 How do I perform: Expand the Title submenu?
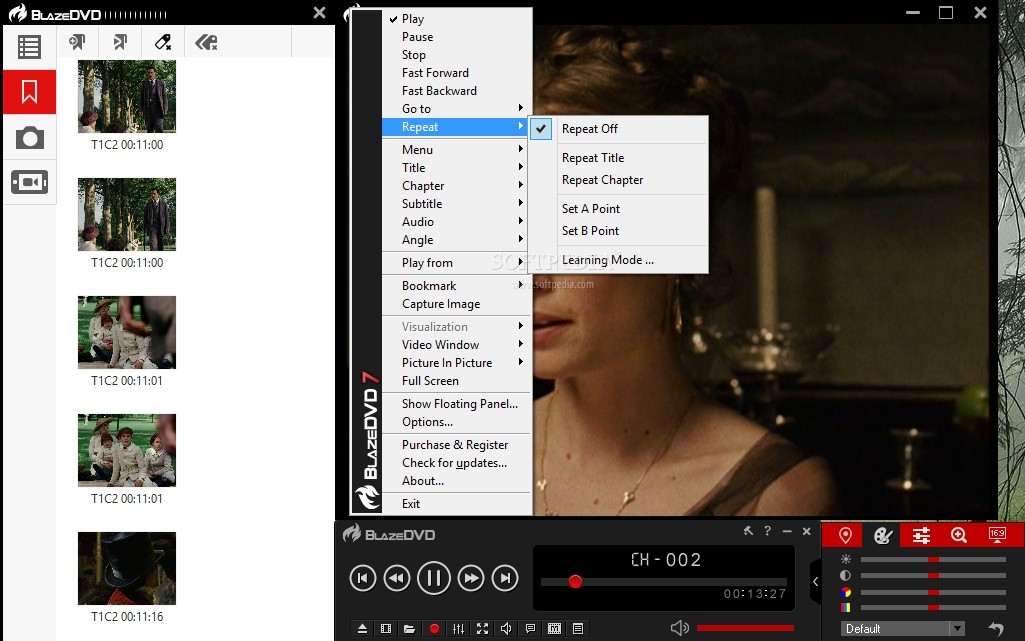click(456, 168)
